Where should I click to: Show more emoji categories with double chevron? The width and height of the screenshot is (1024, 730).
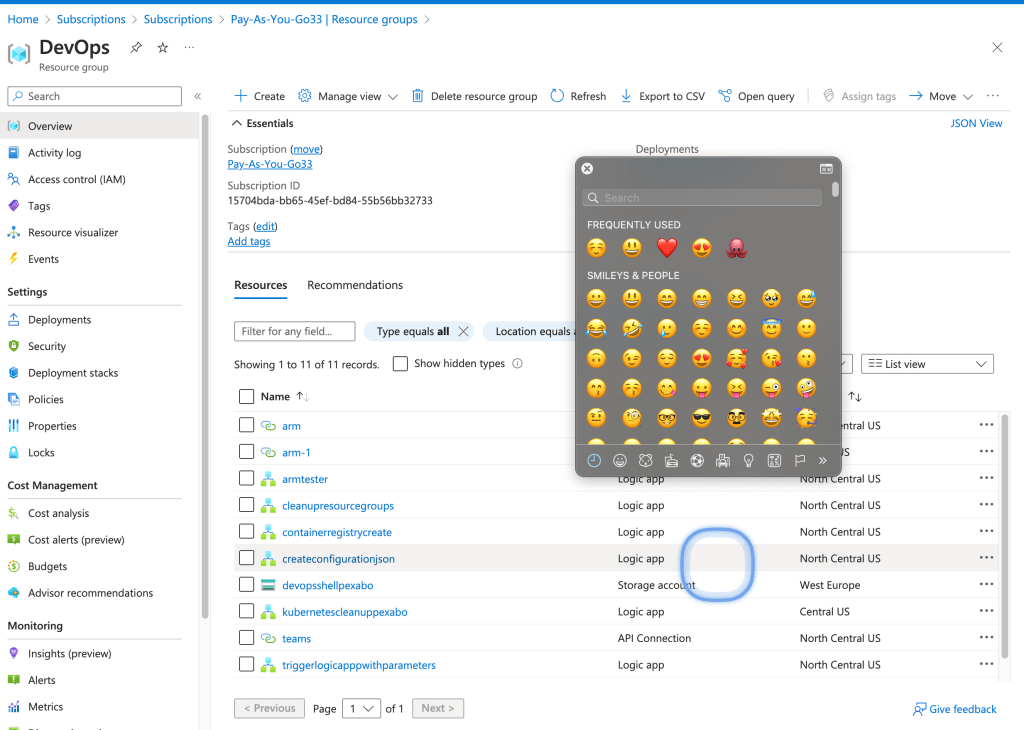823,461
